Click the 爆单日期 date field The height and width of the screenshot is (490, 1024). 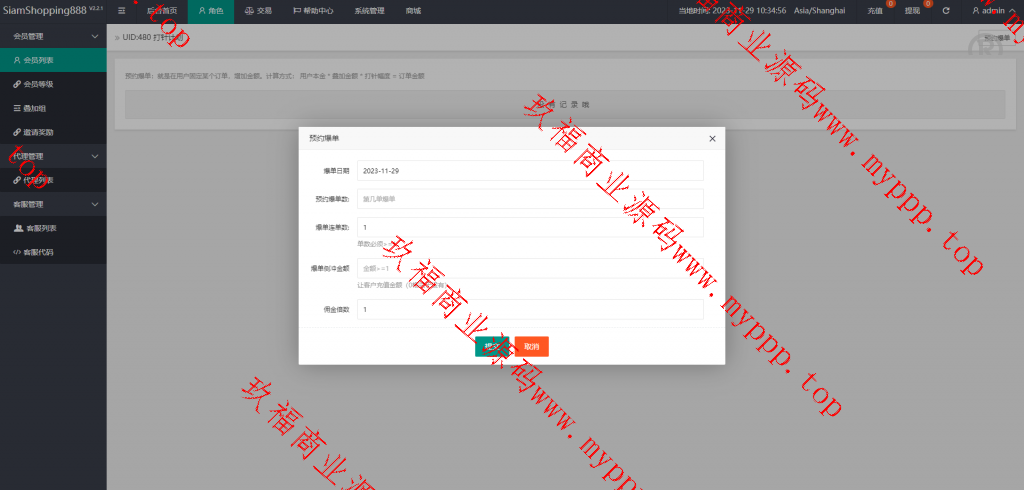click(x=529, y=171)
